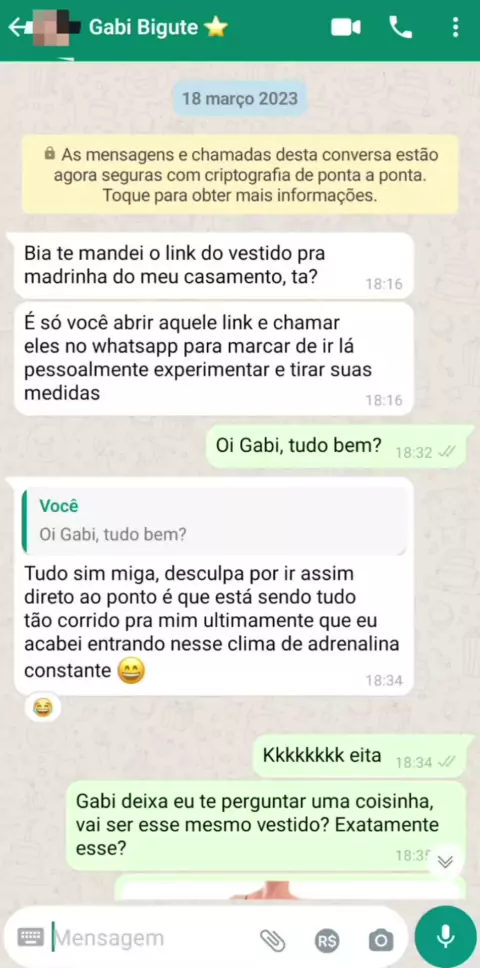Start a video call with Gabi Bigute
The height and width of the screenshot is (968, 480).
click(346, 28)
